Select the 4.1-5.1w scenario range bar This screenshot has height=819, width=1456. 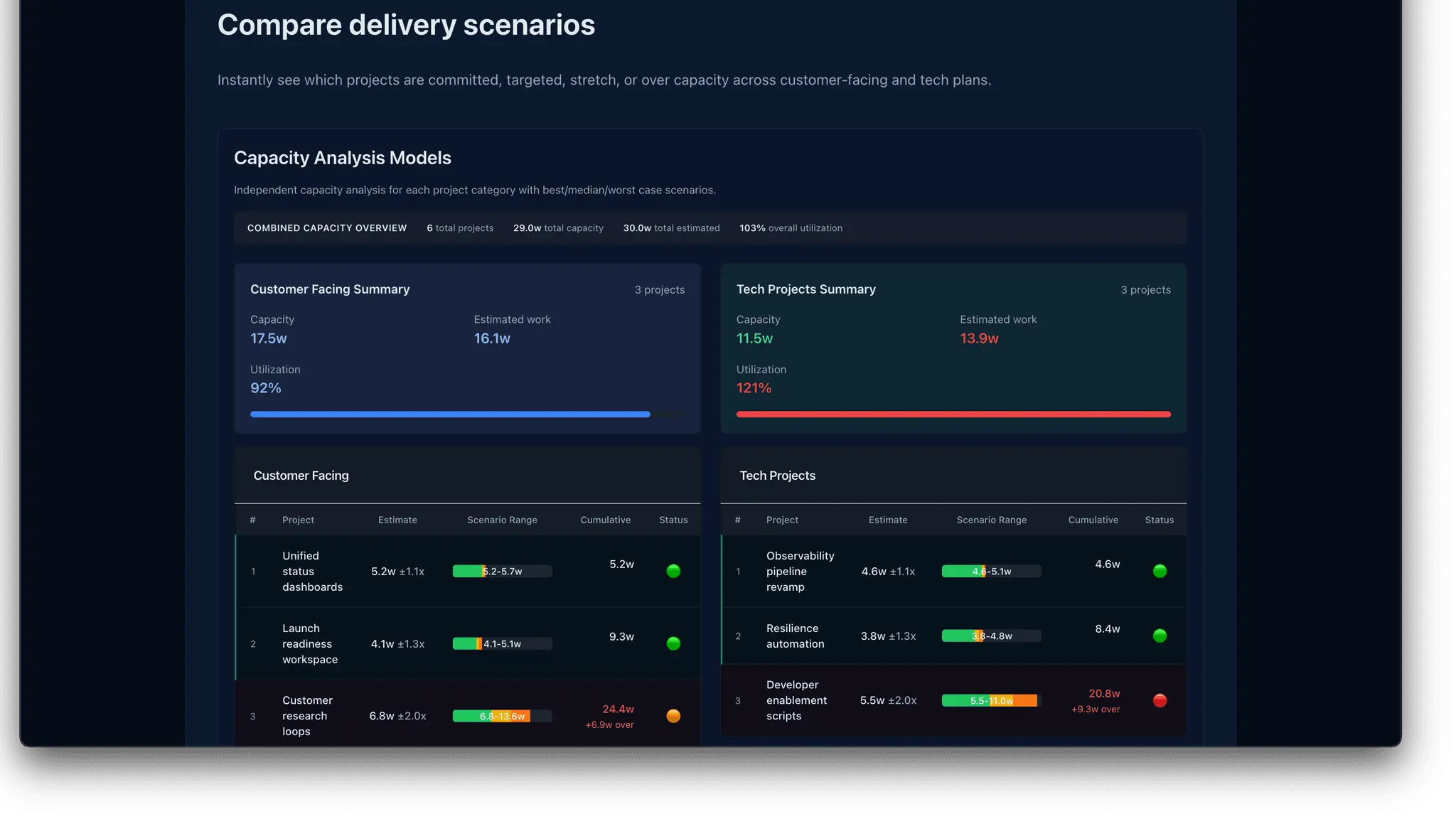point(502,643)
